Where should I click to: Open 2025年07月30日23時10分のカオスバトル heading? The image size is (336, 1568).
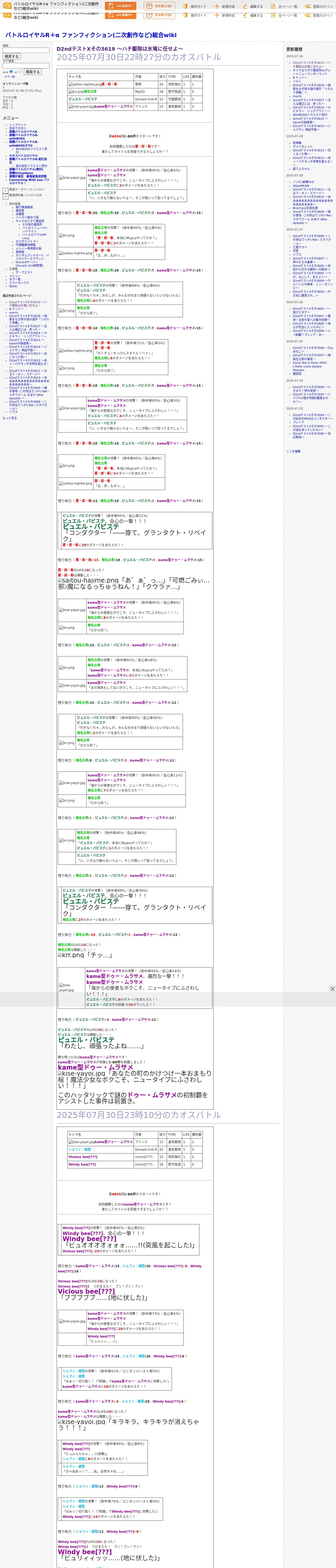click(139, 1115)
